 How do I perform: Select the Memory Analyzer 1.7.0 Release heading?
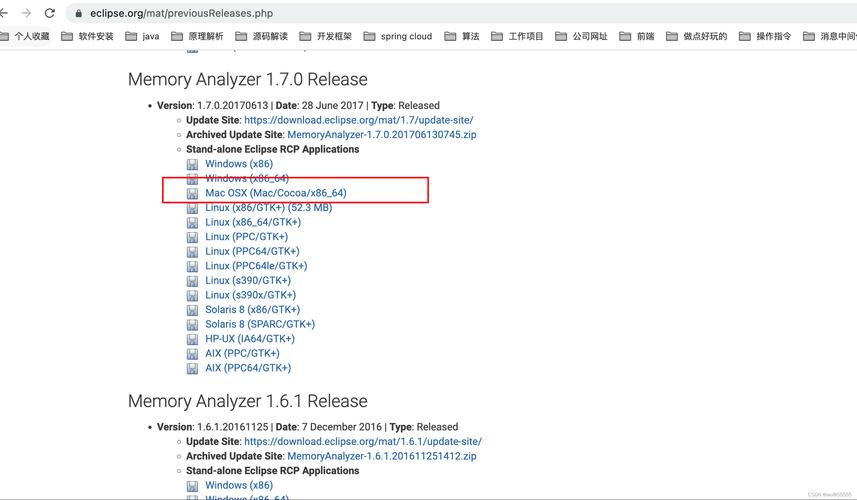[248, 79]
